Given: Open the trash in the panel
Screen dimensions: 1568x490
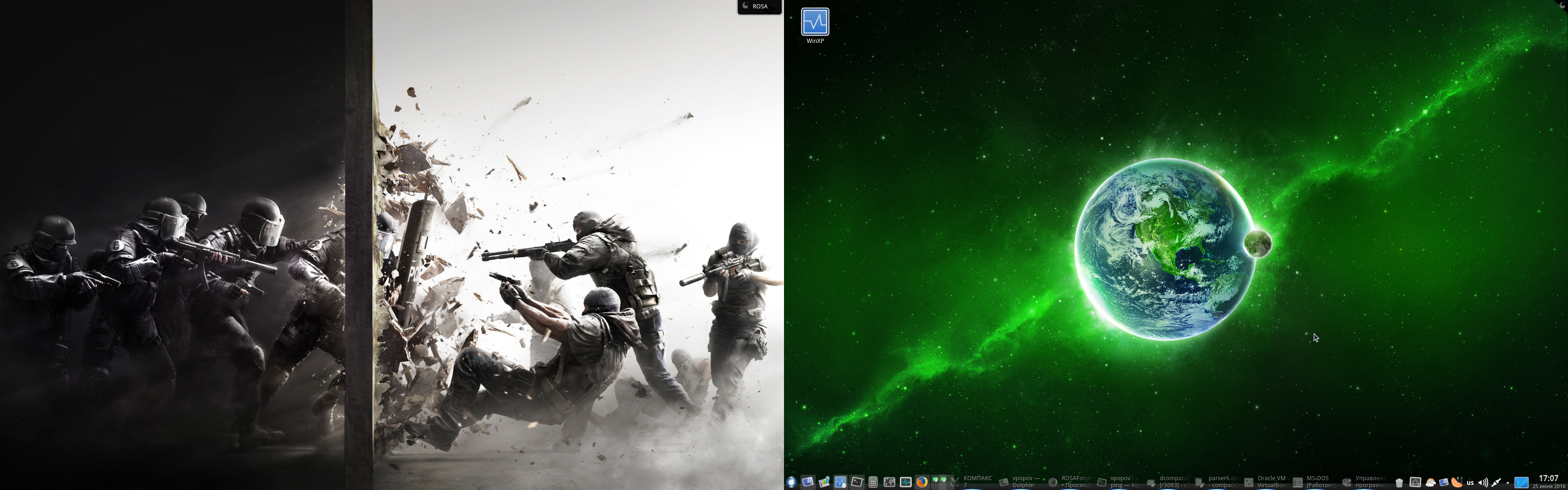Looking at the screenshot, I should (1400, 483).
